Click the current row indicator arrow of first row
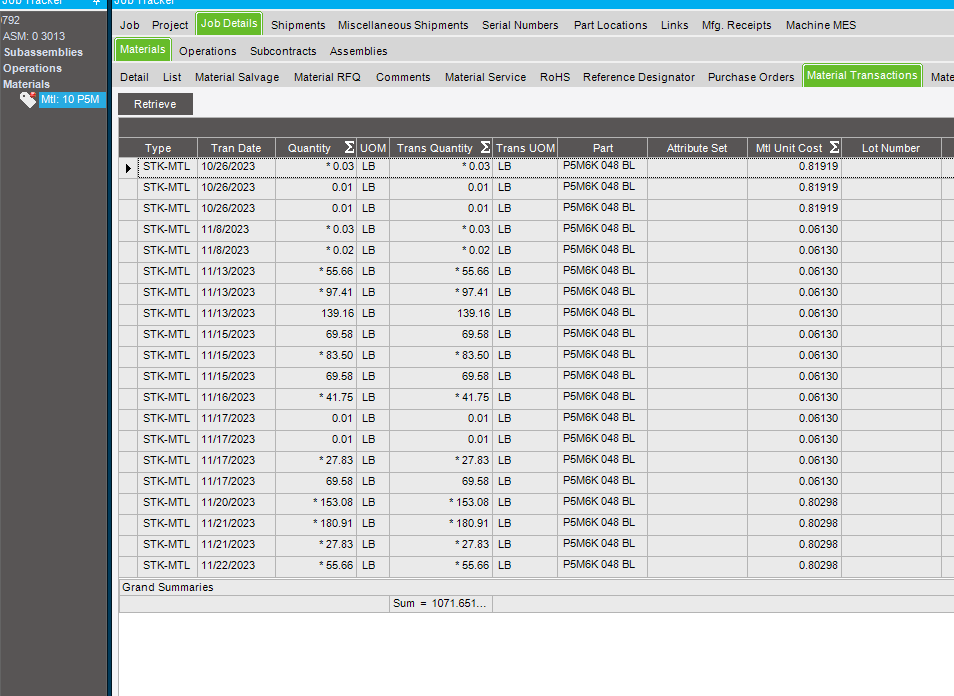Viewport: 954px width, 696px height. [x=128, y=167]
